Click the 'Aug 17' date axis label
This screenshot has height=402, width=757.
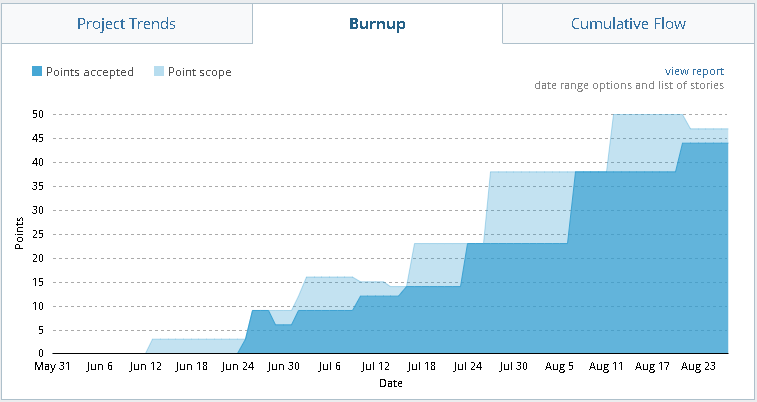pos(652,366)
